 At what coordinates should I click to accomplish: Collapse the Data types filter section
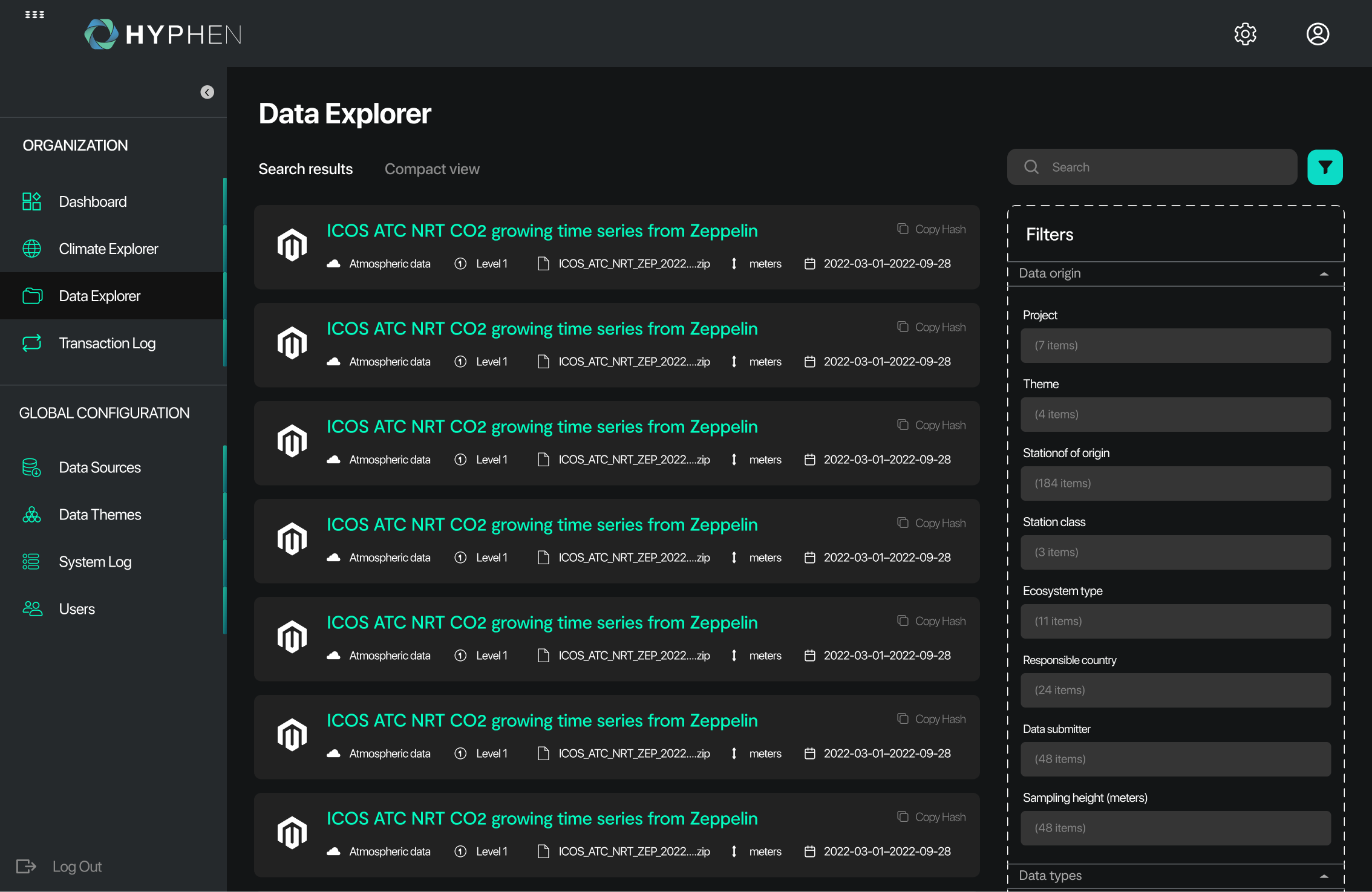coord(1324,876)
